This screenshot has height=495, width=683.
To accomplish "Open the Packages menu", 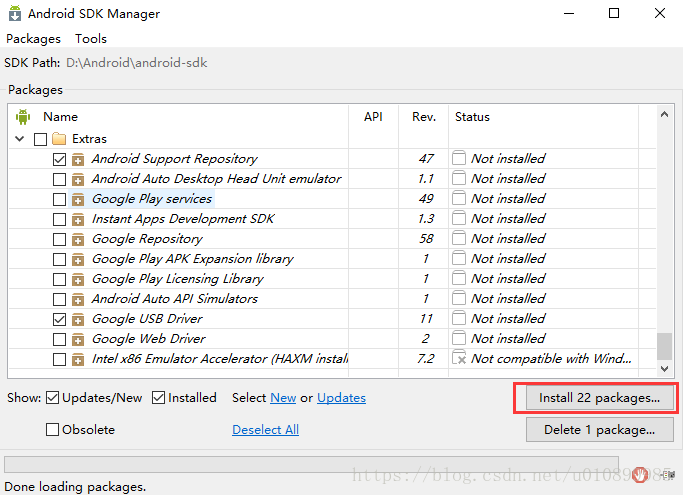I will (x=33, y=39).
